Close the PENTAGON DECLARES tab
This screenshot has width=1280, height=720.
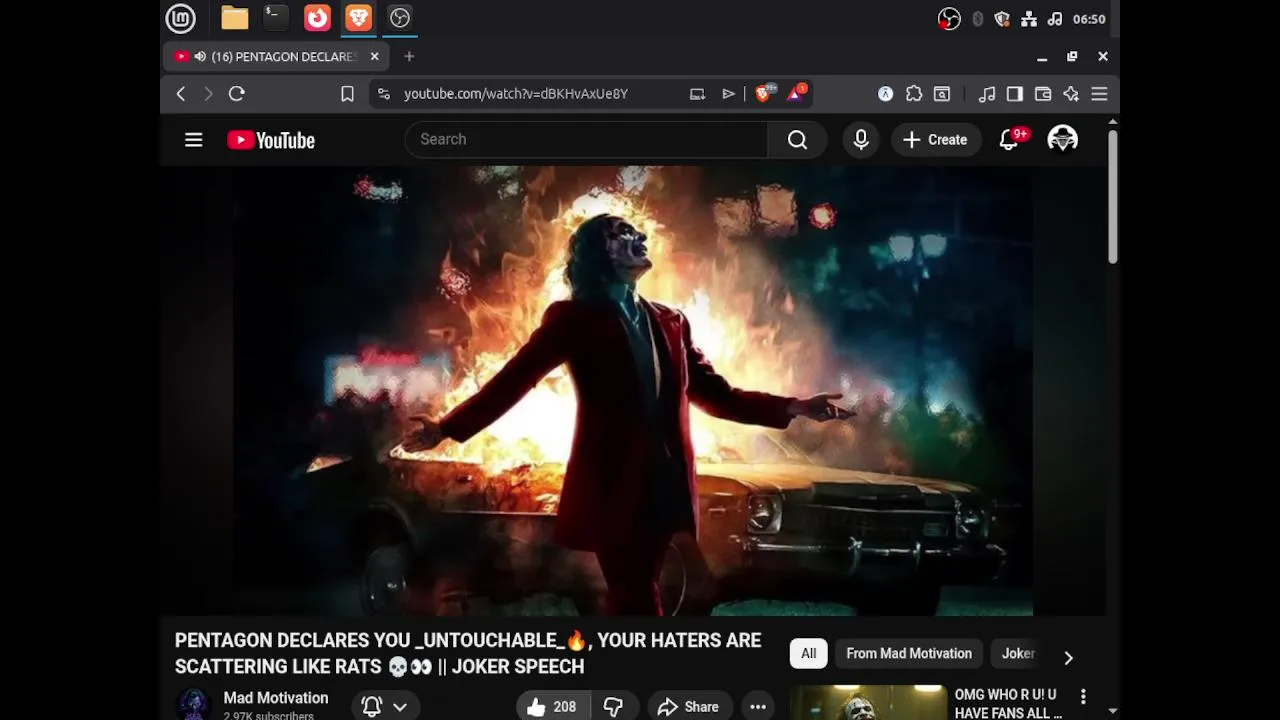[x=374, y=57]
